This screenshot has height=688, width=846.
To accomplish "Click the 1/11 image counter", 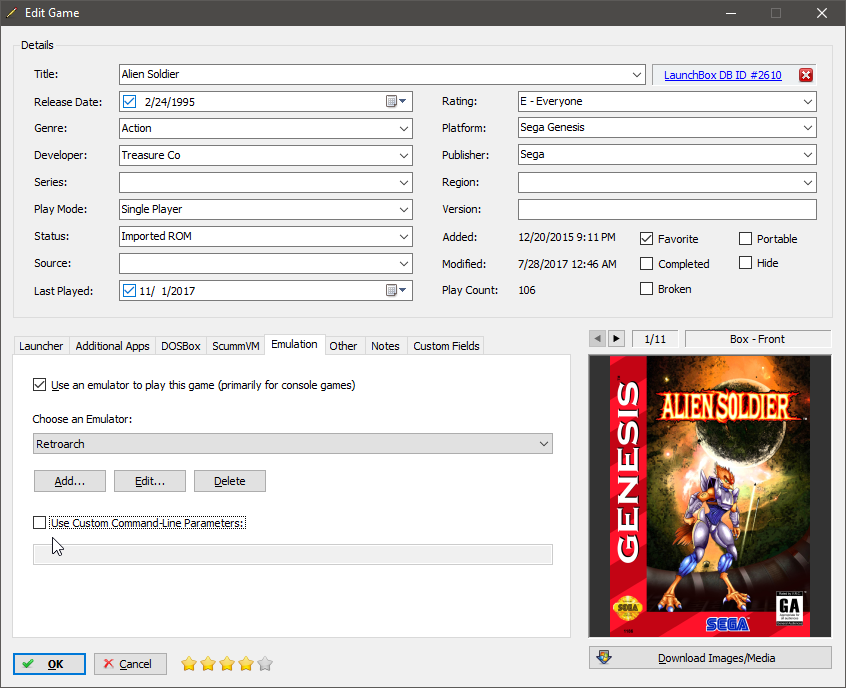I will 655,339.
